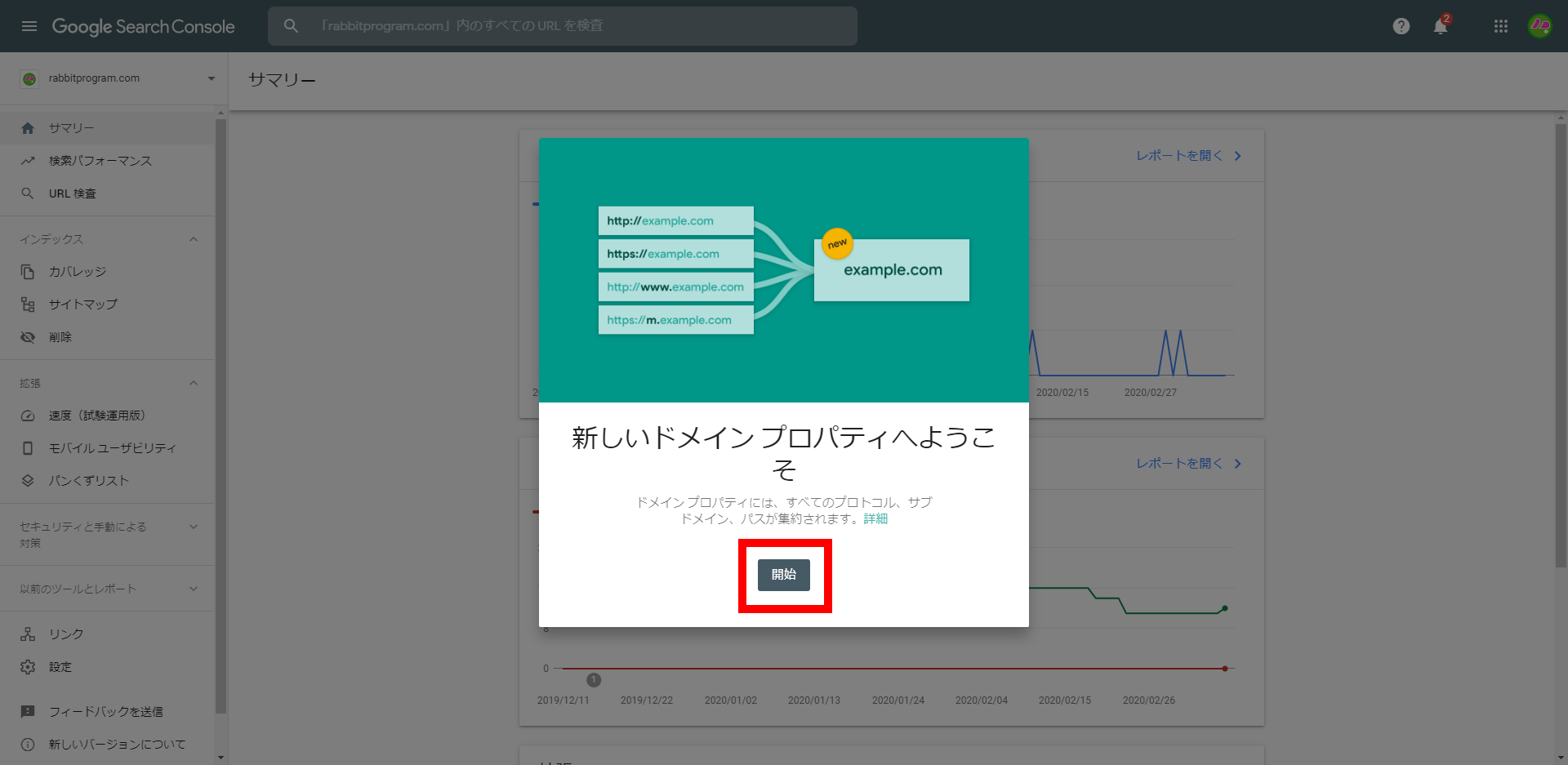Image resolution: width=1568 pixels, height=765 pixels.
Task: Click the magnifier icon beside URL 検査
Action: click(28, 193)
